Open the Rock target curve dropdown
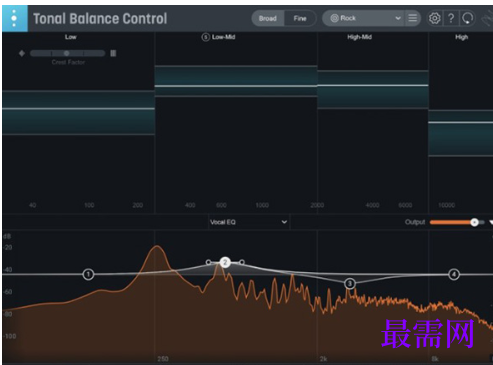This screenshot has width=493, height=365. (x=364, y=18)
